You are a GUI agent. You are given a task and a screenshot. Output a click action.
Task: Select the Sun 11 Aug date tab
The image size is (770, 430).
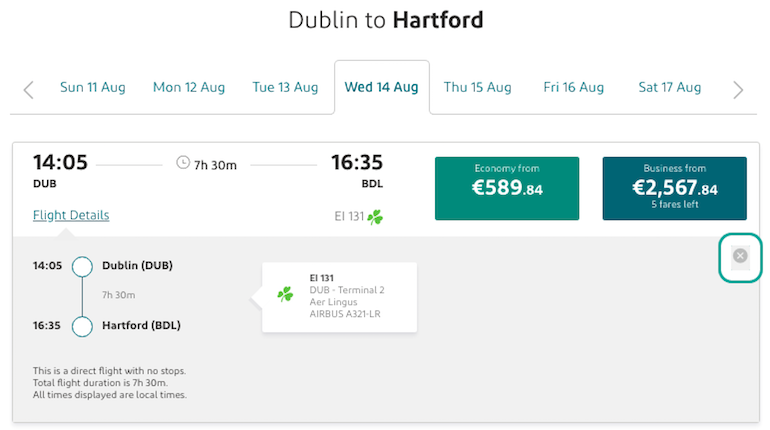pos(93,87)
